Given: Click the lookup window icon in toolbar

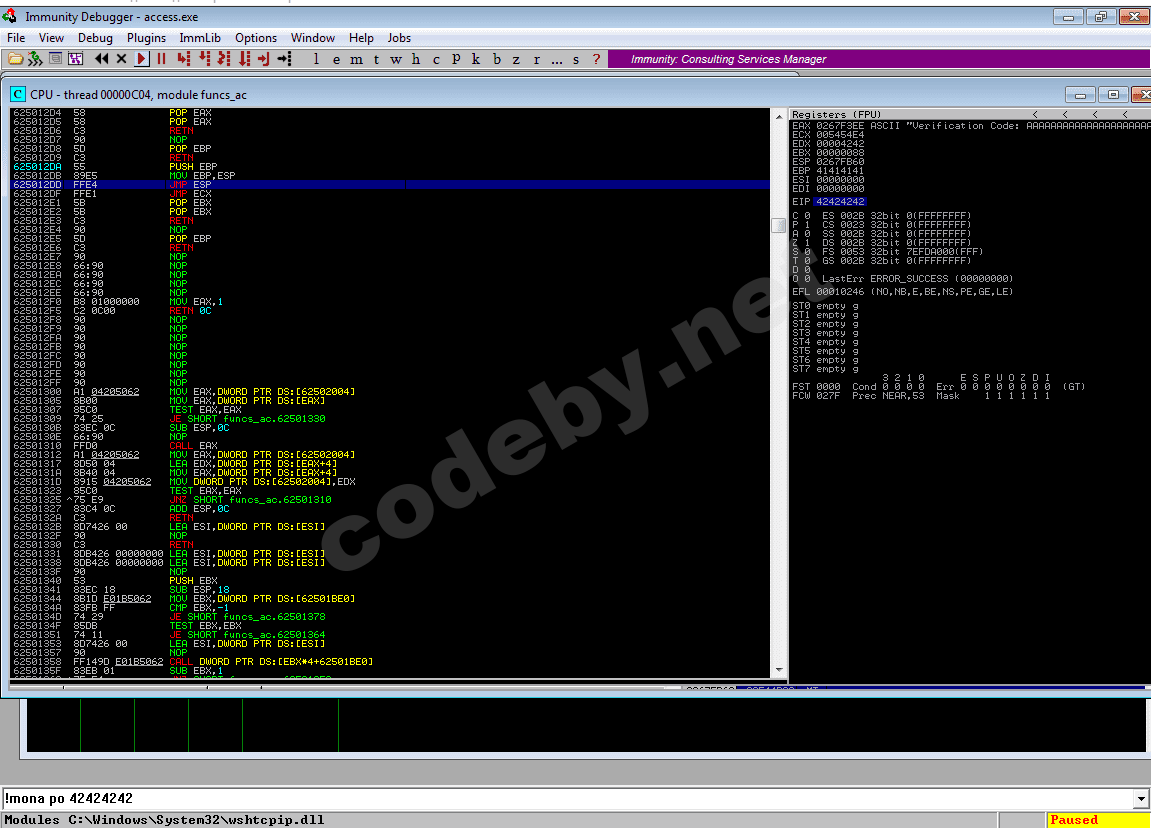Looking at the screenshot, I should 55,59.
